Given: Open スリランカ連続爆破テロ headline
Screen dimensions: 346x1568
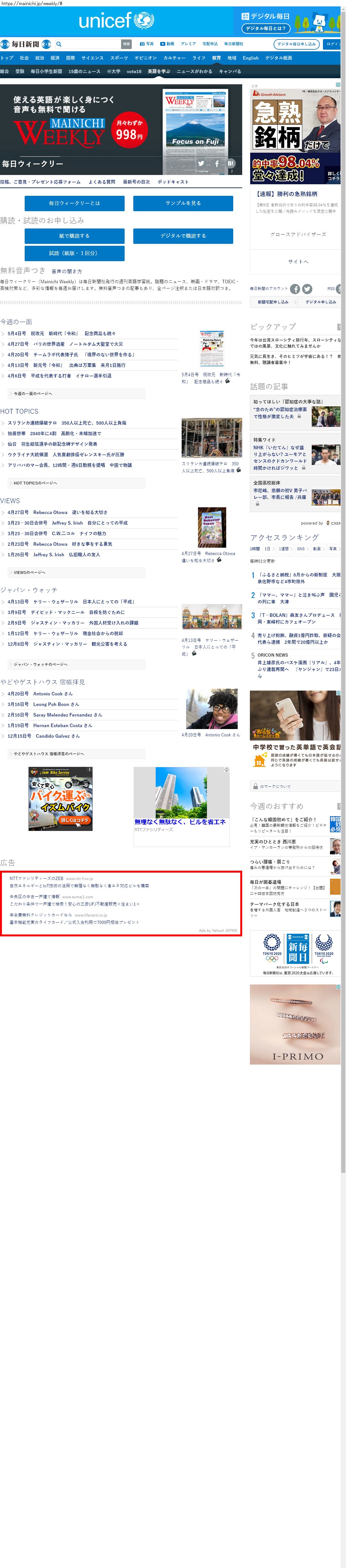Looking at the screenshot, I should [67, 422].
